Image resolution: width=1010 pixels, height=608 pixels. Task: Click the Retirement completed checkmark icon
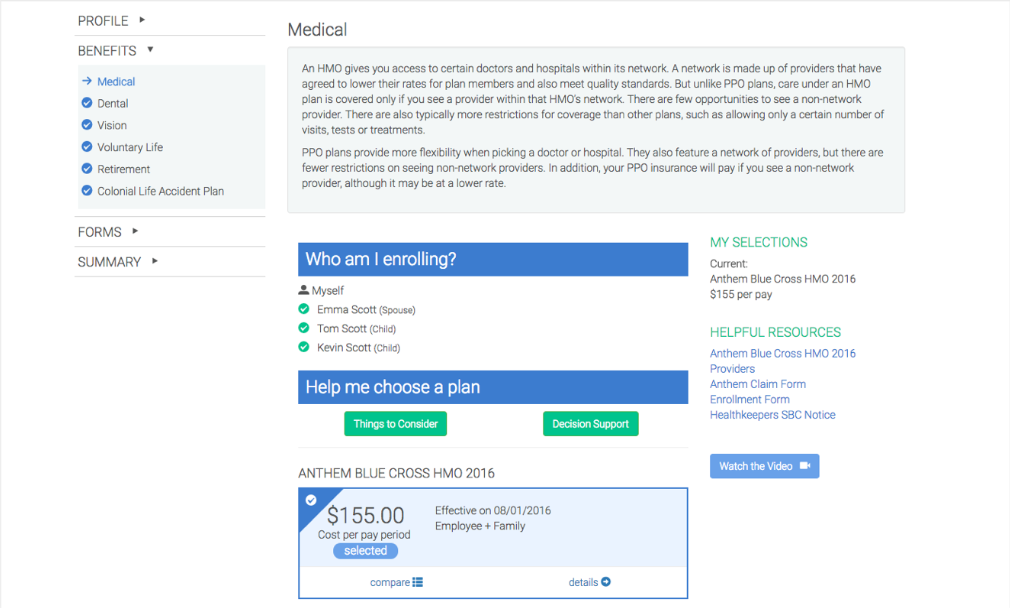tap(87, 169)
